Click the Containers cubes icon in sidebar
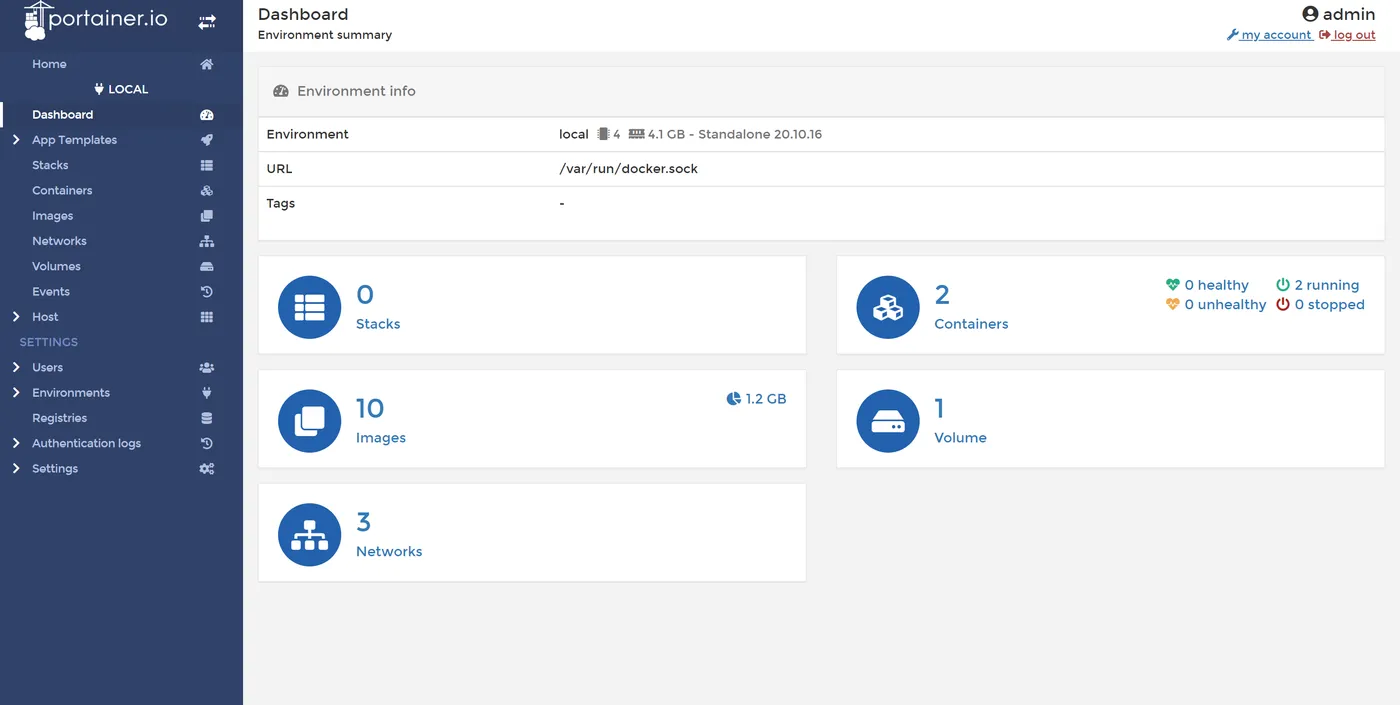The image size is (1400, 705). (207, 191)
